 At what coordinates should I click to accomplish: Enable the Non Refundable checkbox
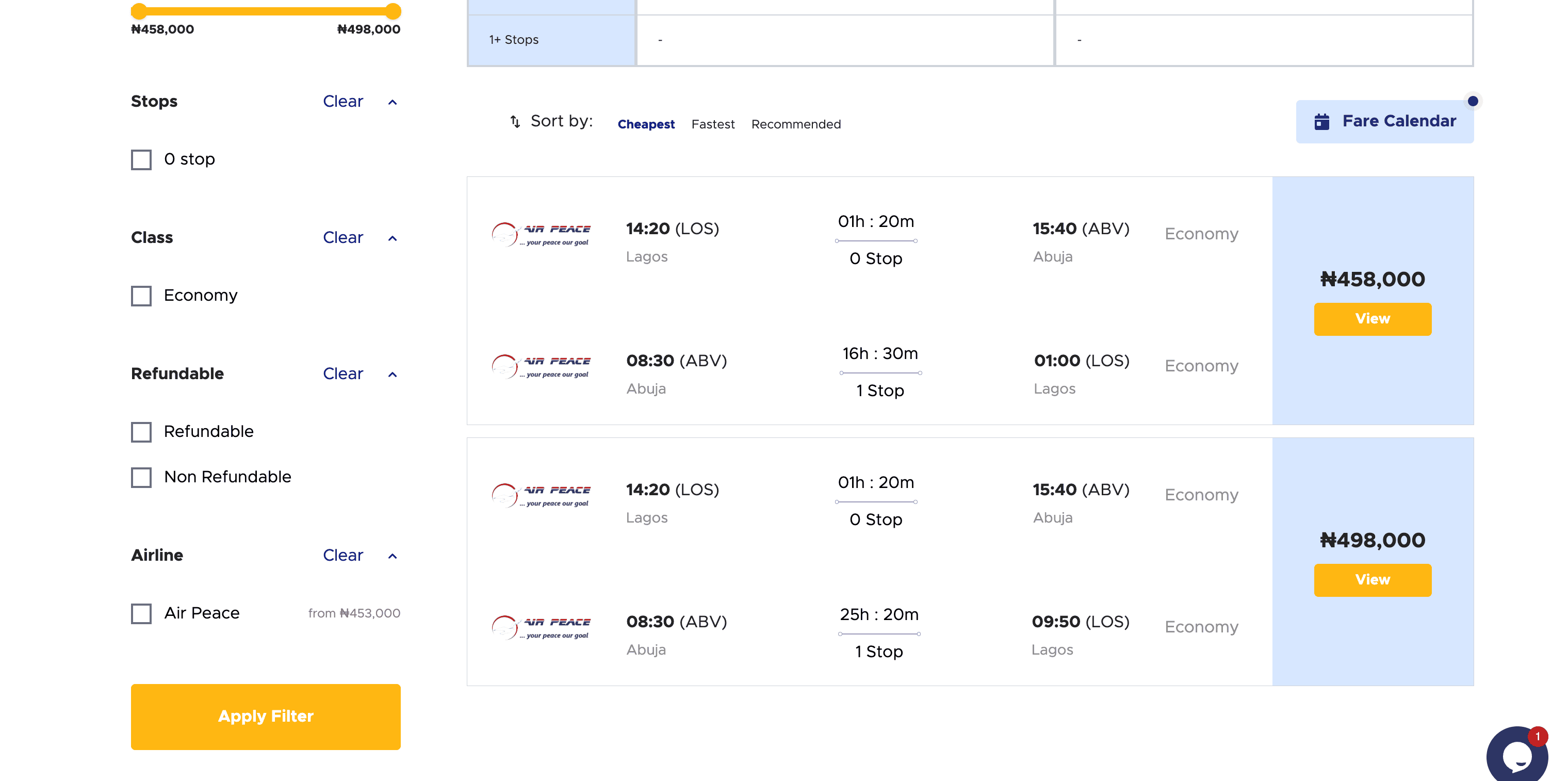click(141, 477)
